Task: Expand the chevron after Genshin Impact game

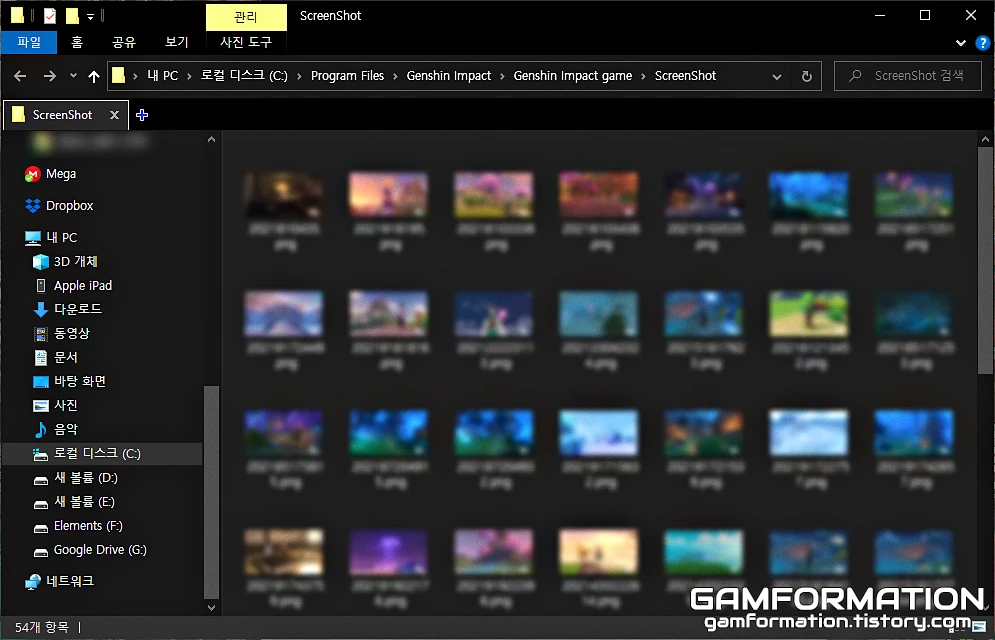Action: coord(643,76)
